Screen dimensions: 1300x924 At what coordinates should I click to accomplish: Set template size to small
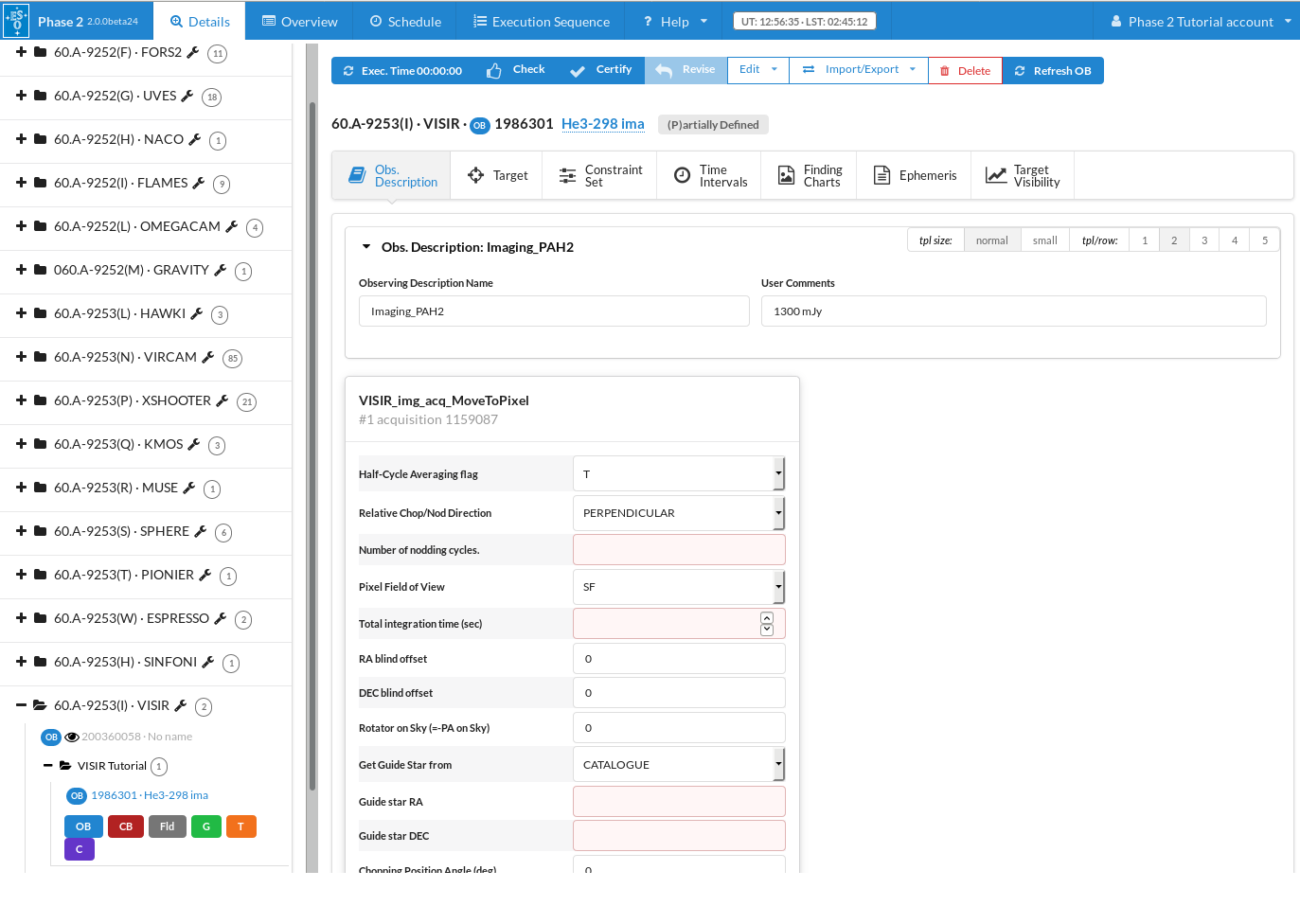coord(1044,240)
